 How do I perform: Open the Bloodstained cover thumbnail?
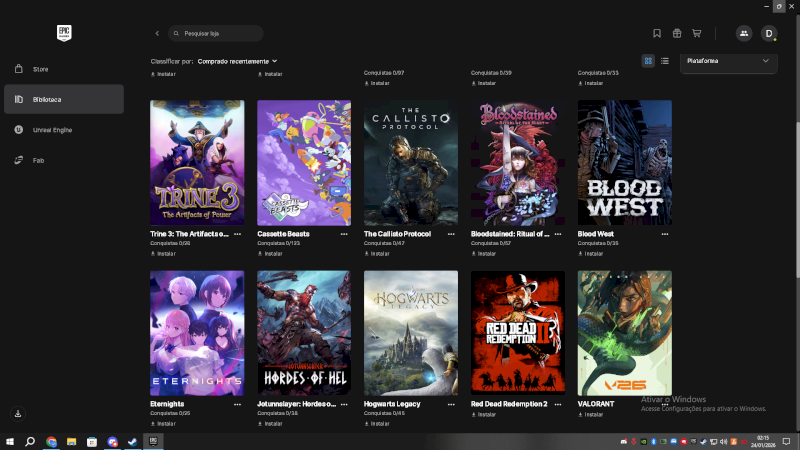518,163
